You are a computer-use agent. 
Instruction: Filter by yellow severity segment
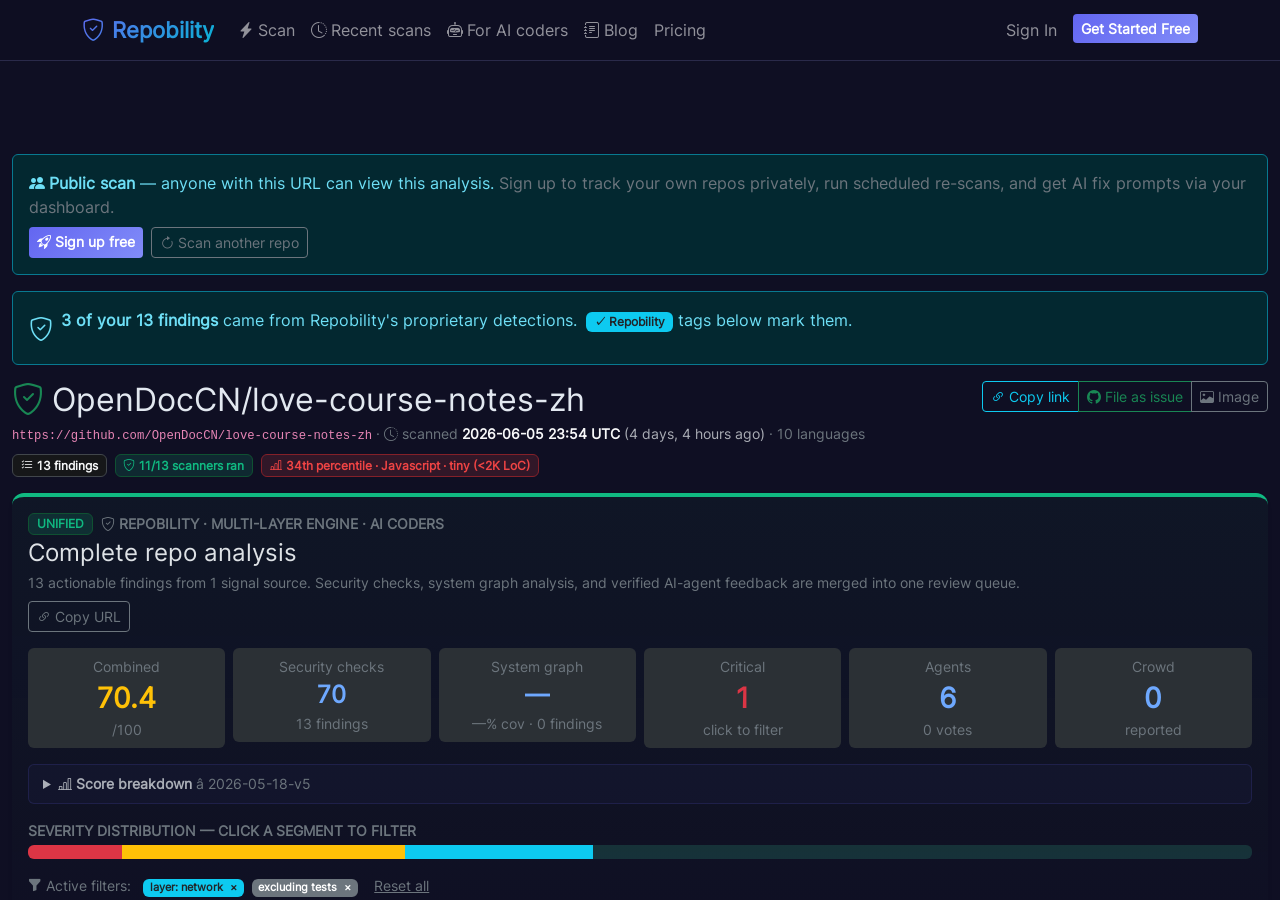pyautogui.click(x=263, y=852)
